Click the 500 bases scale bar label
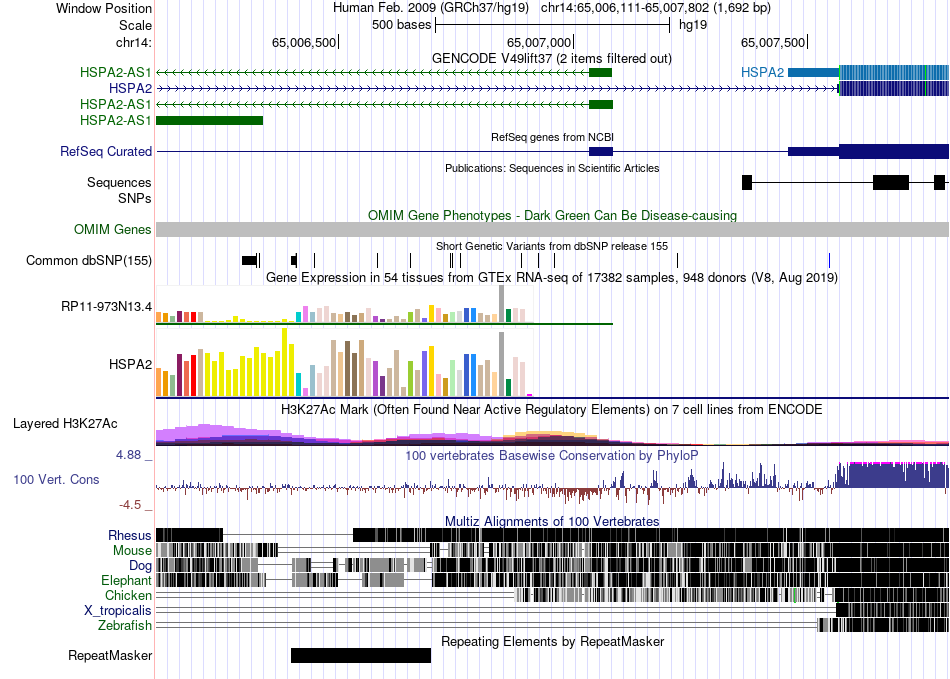The image size is (950, 679). coord(402,25)
